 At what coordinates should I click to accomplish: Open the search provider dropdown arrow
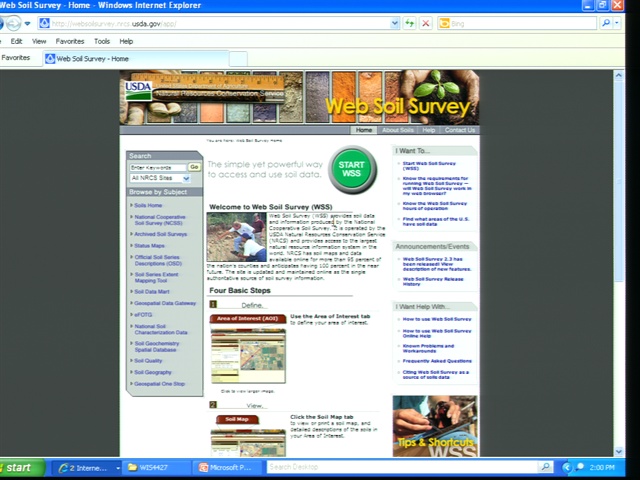(617, 23)
